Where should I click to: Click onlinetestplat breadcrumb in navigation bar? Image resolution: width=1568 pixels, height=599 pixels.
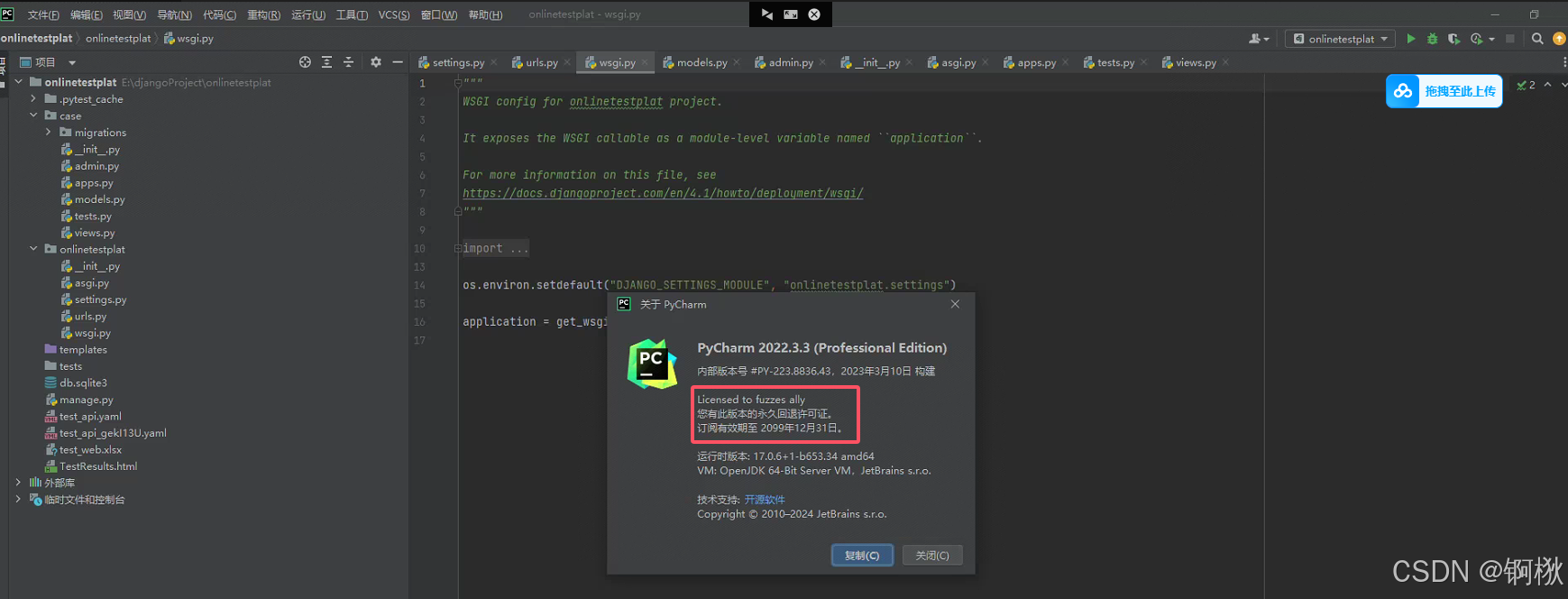118,39
